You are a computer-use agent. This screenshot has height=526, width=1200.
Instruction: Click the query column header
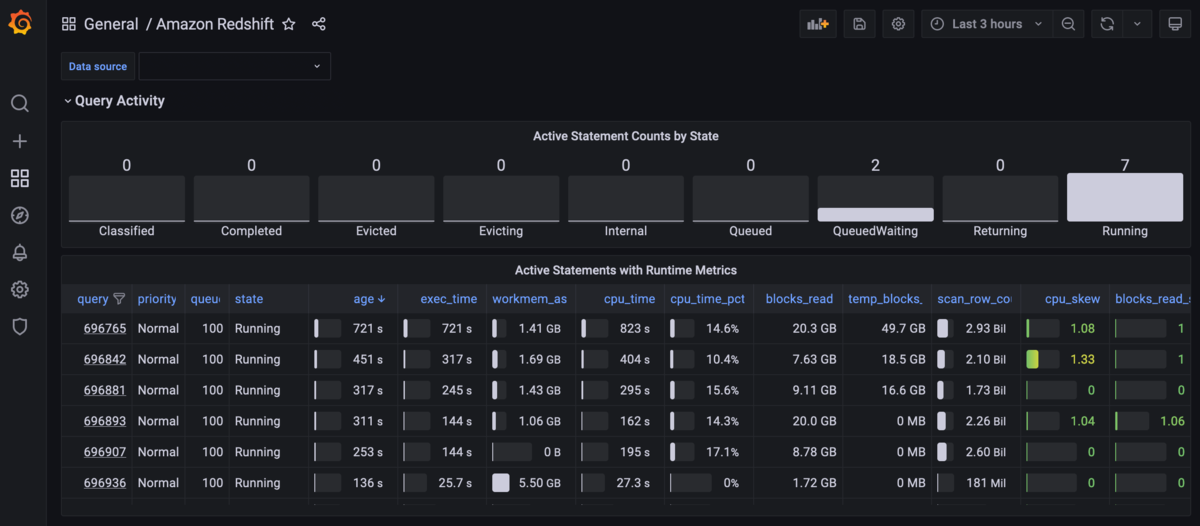coord(93,299)
